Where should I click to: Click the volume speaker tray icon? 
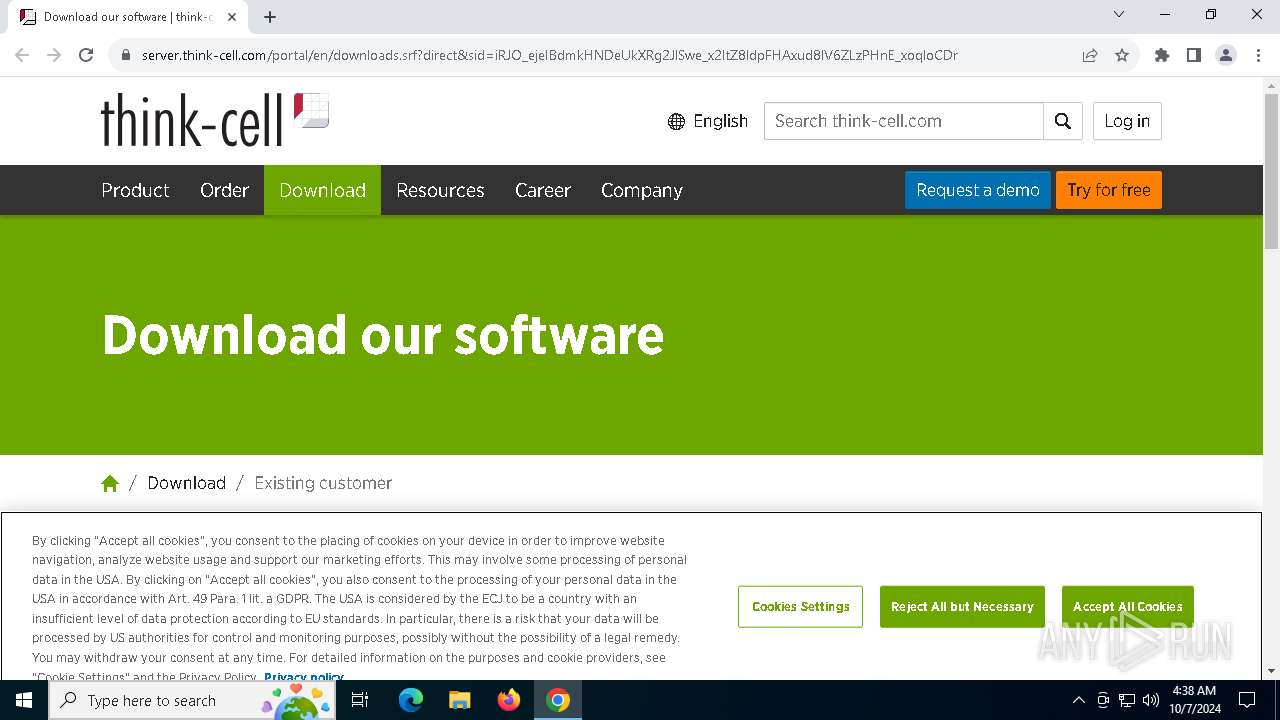tap(1151, 700)
